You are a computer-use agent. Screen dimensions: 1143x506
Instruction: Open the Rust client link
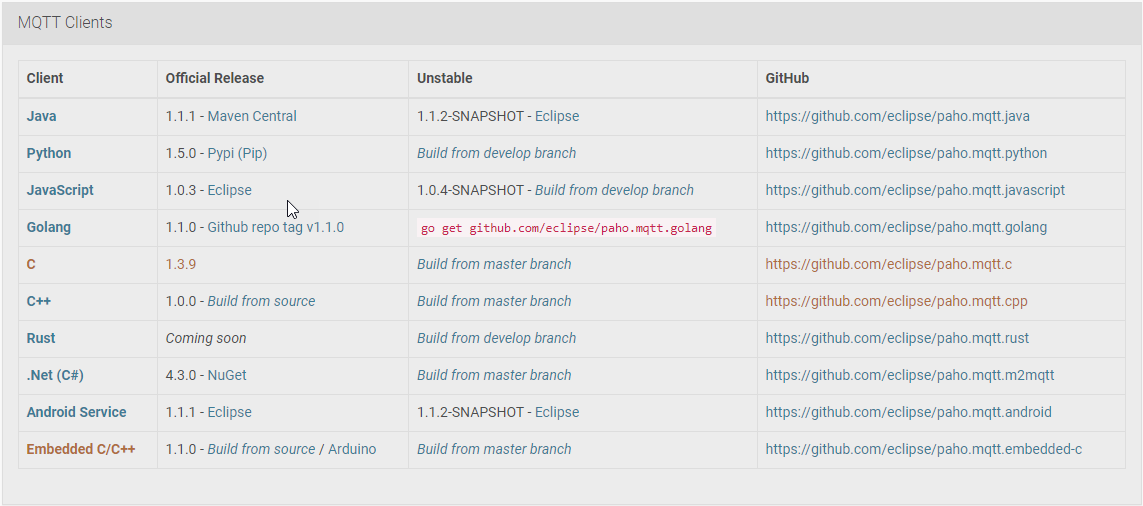click(41, 338)
